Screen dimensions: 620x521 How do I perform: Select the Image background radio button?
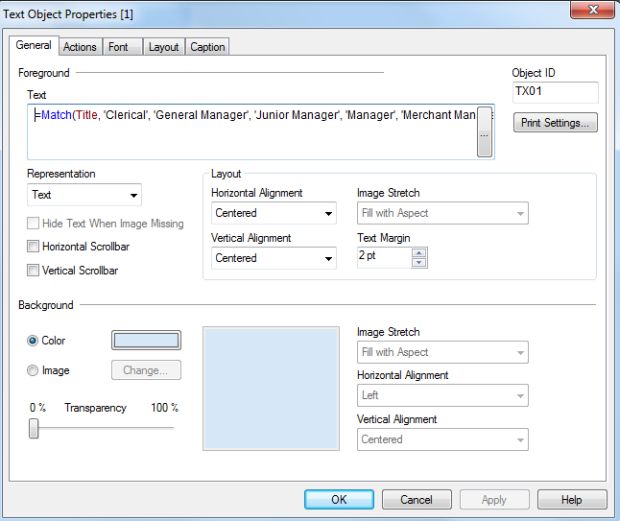tap(34, 370)
